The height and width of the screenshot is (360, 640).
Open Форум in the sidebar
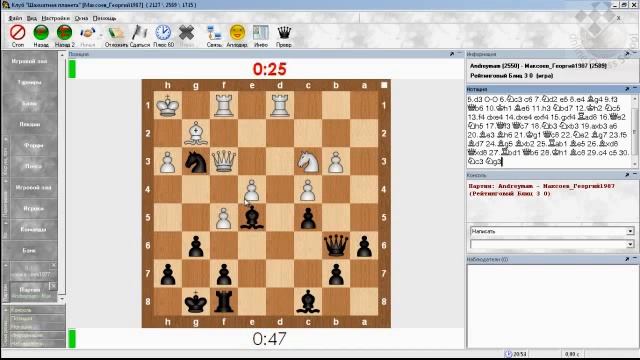[33, 145]
